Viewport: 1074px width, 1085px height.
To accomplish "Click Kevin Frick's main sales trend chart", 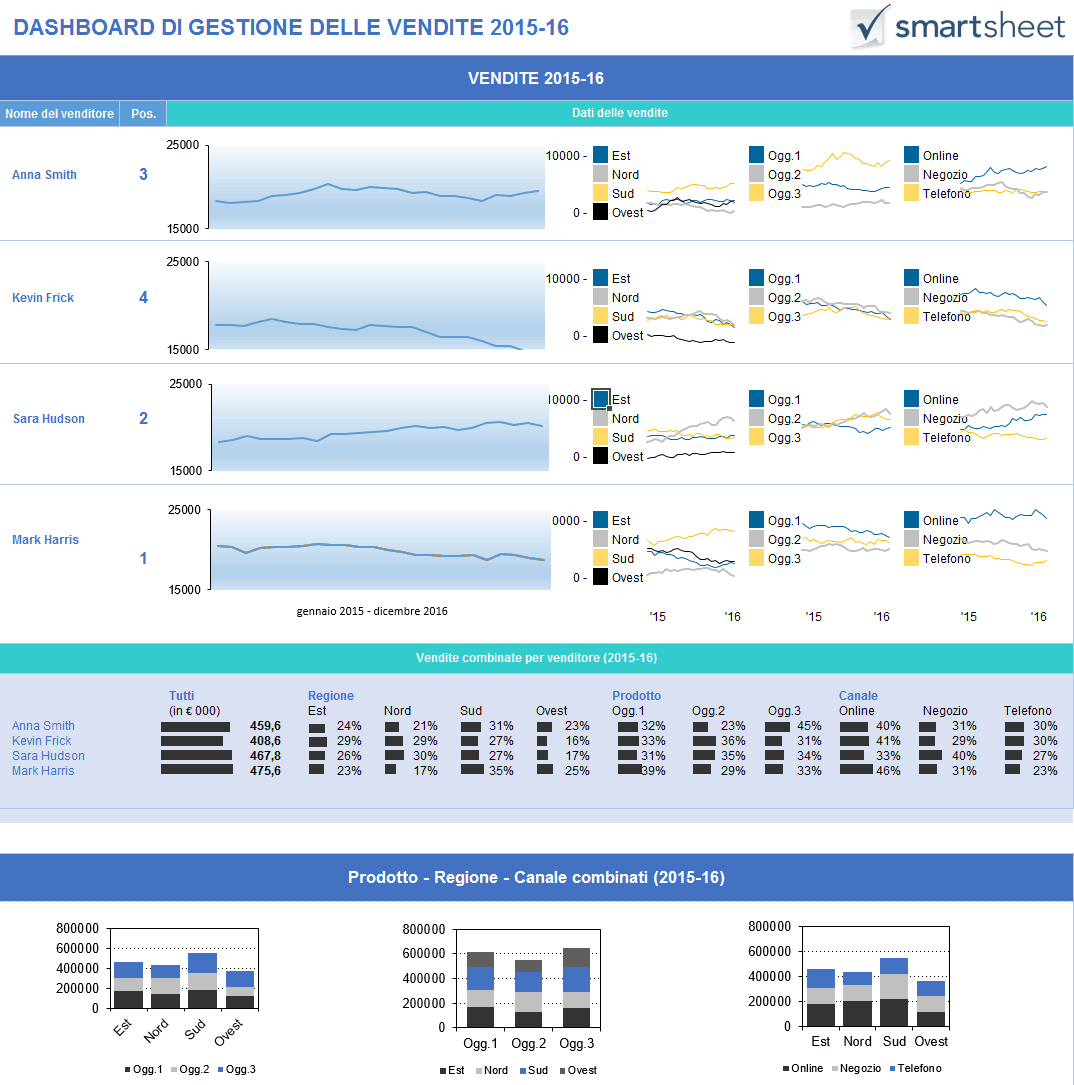I will point(376,305).
